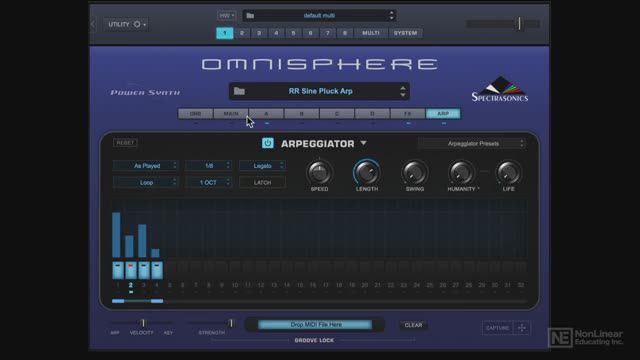Click the step range bar below step numbers

point(138,301)
